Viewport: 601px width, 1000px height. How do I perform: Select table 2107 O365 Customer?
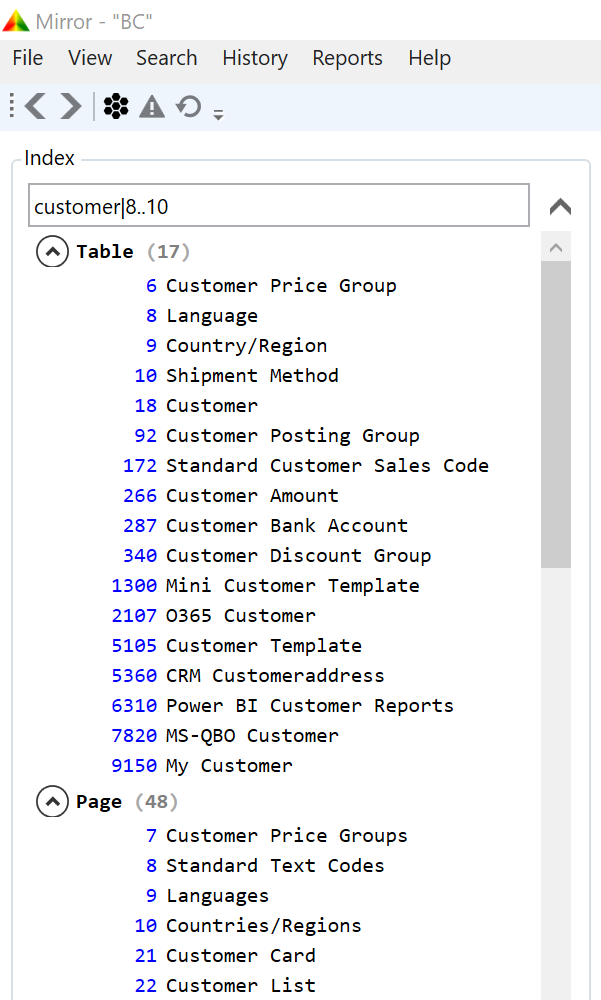pos(213,615)
